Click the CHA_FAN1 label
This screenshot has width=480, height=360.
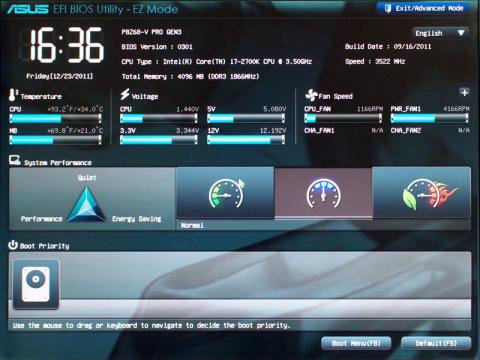[x=319, y=130]
